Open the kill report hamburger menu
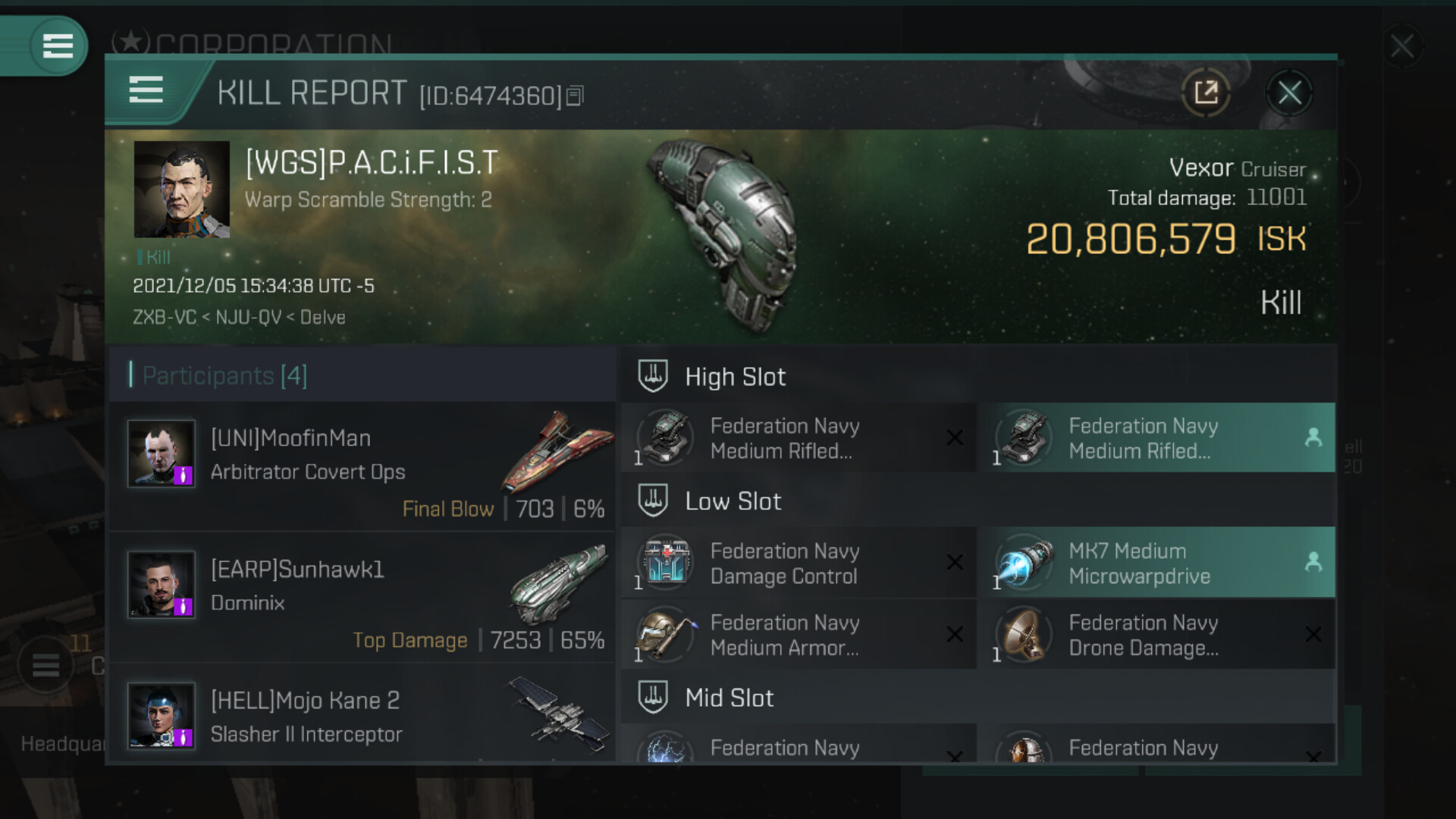The width and height of the screenshot is (1456, 819). 146,90
